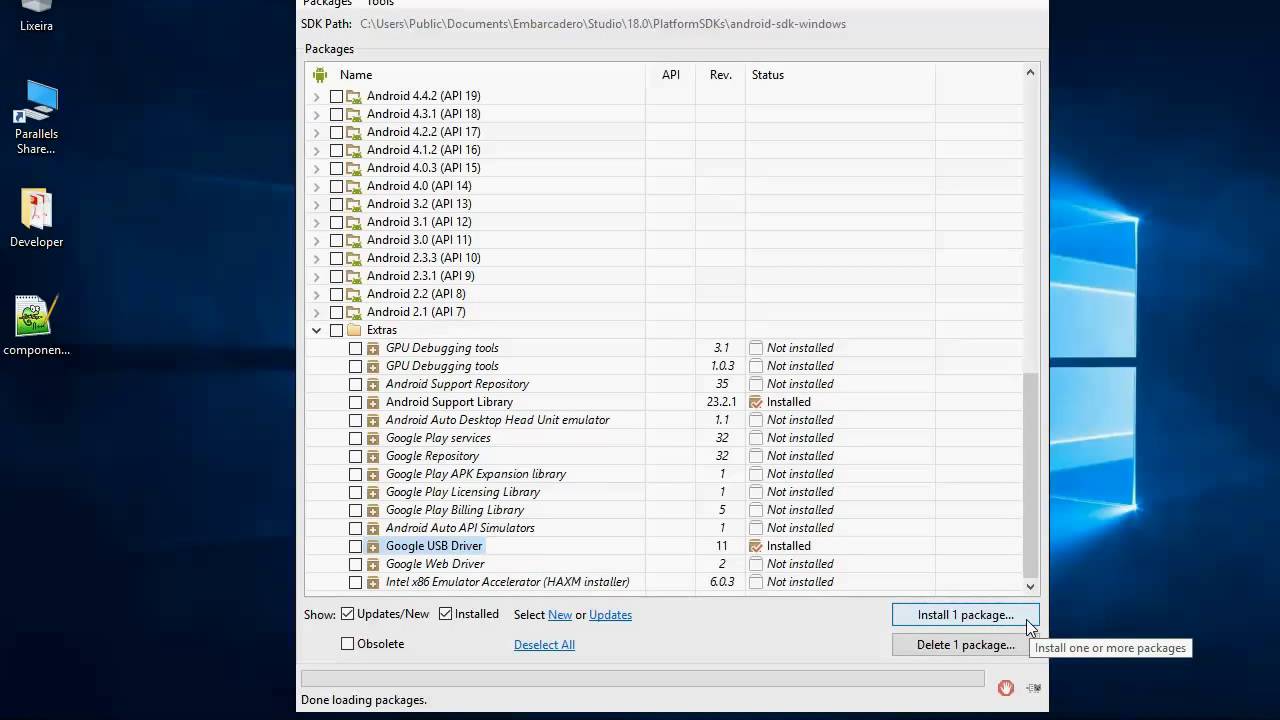Open the Developer desktop icon
1280x720 pixels.
pos(37,218)
